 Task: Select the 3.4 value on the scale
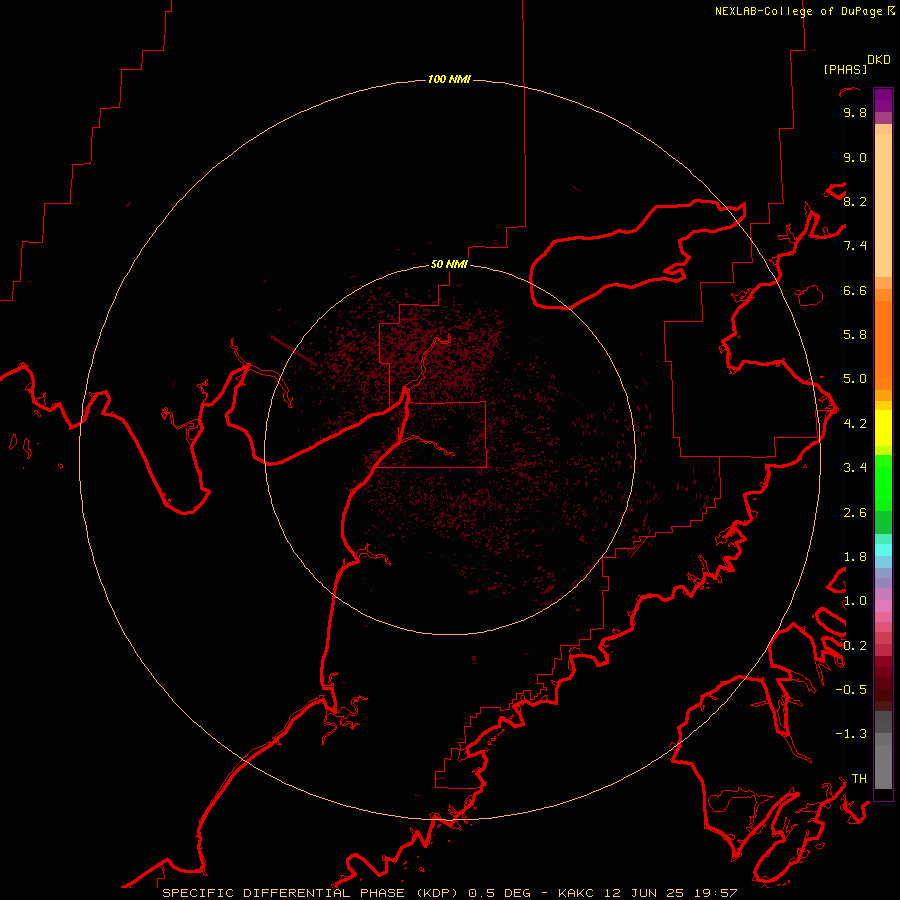[x=855, y=468]
